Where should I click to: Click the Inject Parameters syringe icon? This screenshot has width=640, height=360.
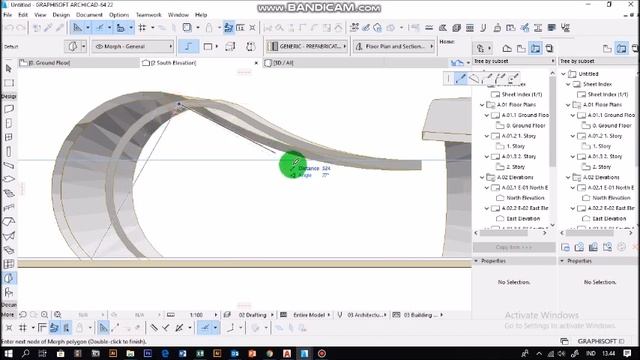[60, 28]
